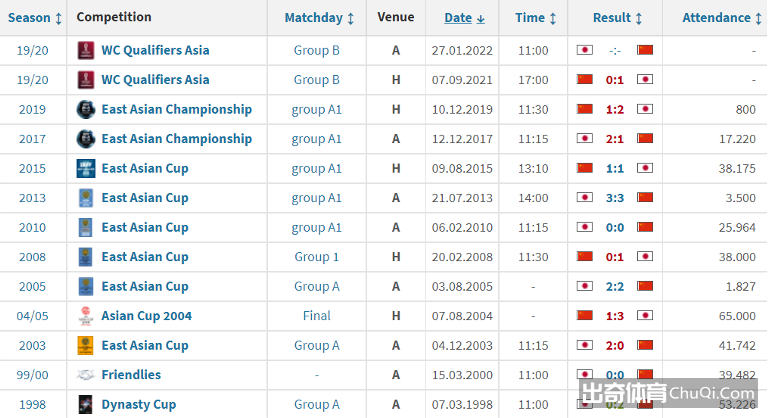
Task: Open the 3:3 match result from 2013
Action: click(x=615, y=198)
